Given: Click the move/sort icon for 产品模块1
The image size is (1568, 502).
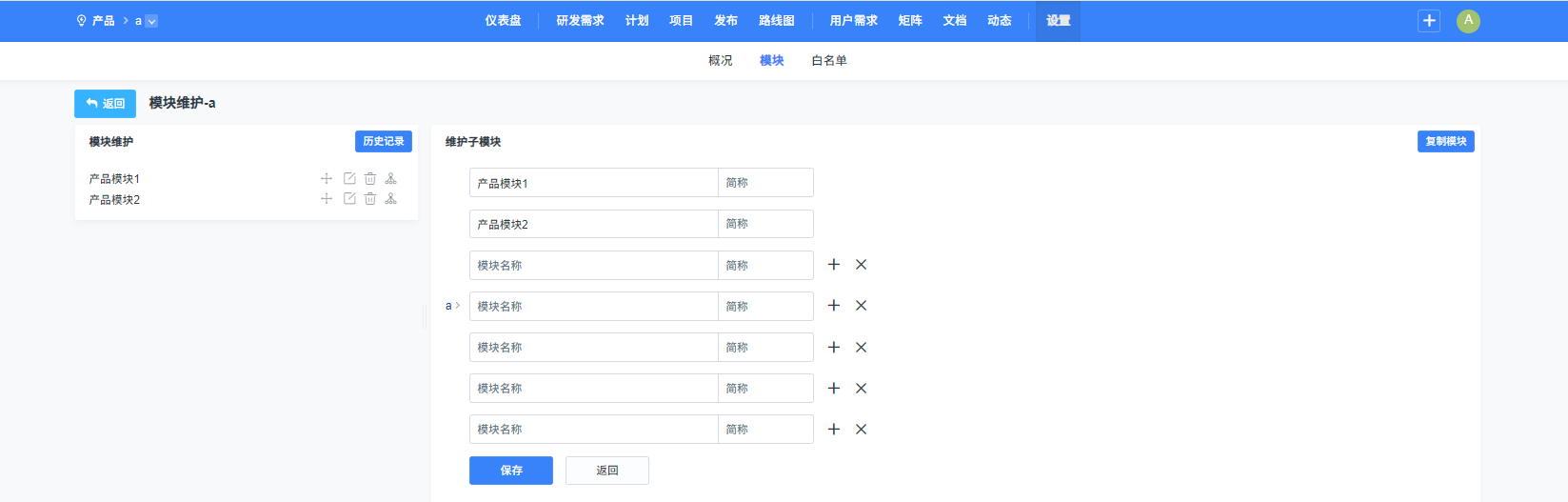Looking at the screenshot, I should (x=327, y=178).
